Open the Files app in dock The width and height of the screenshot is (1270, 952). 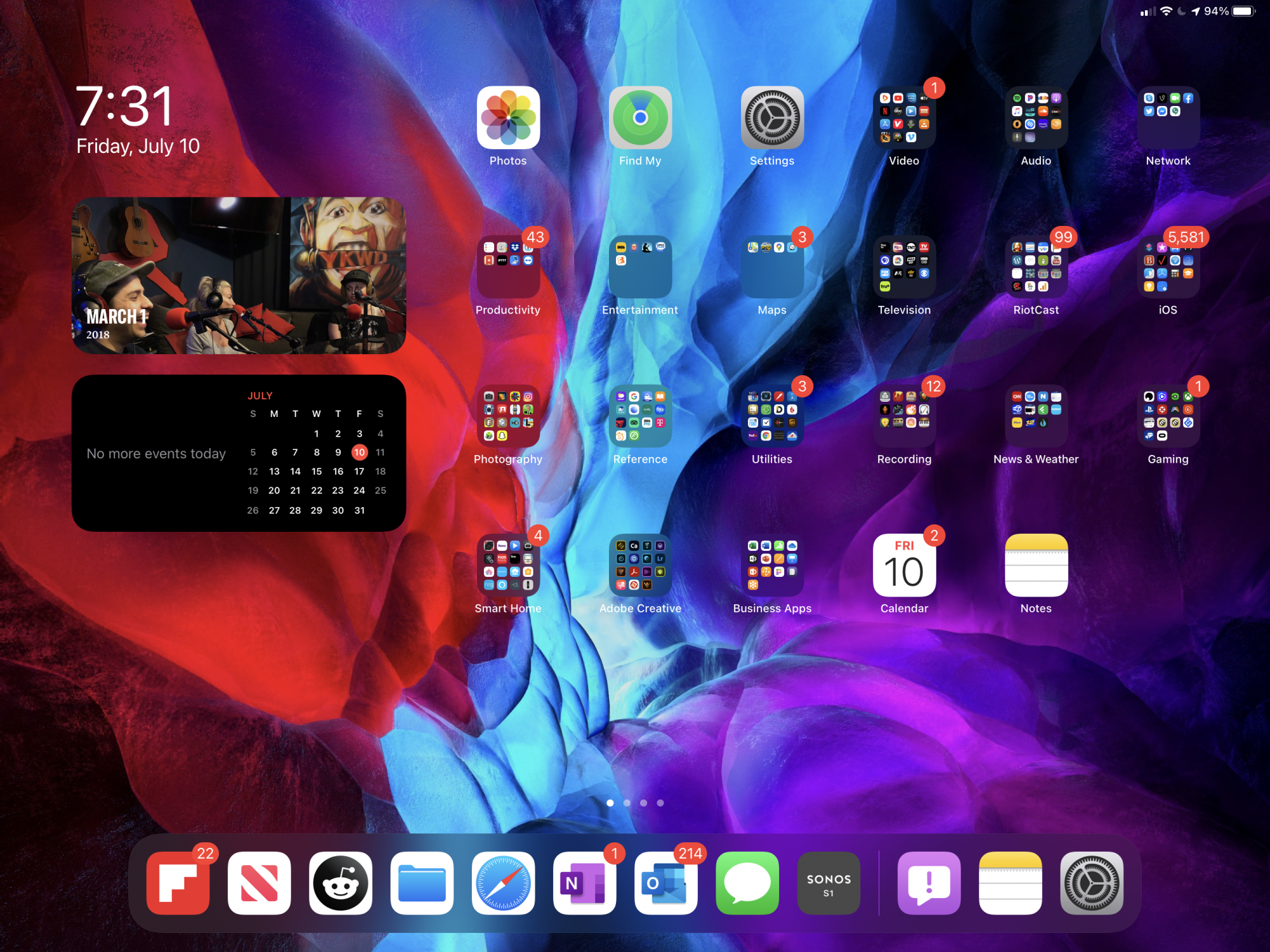pos(422,883)
